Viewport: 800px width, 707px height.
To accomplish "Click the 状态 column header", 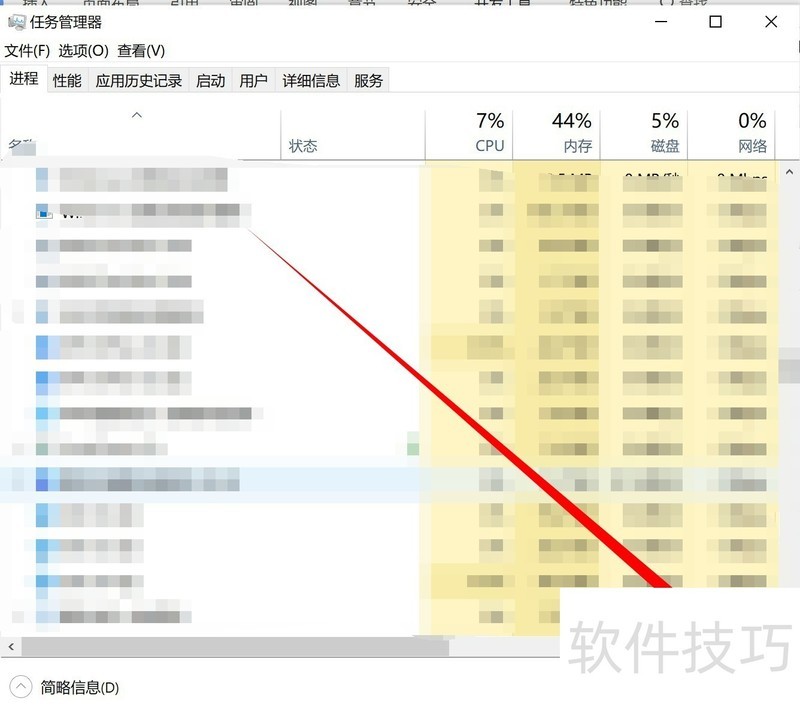I will click(x=302, y=145).
